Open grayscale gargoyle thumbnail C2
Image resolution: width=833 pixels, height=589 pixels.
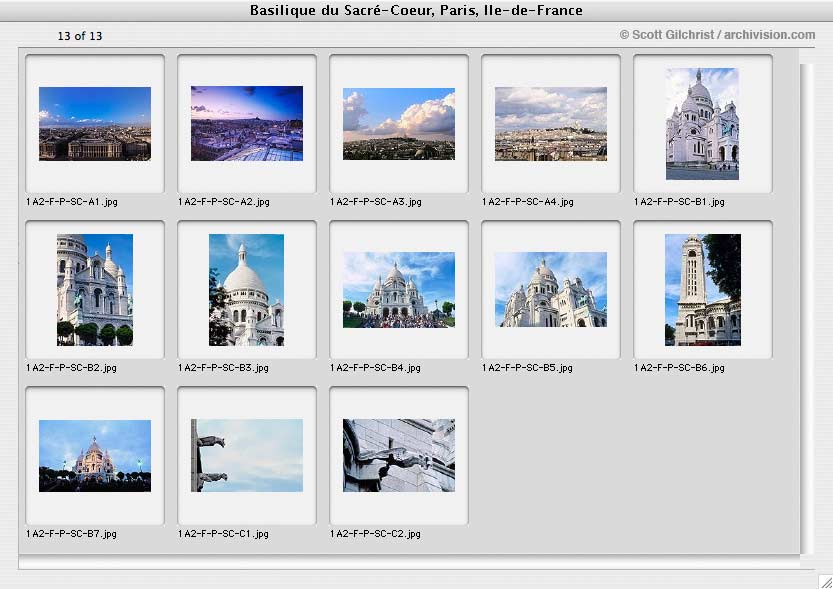tap(399, 456)
